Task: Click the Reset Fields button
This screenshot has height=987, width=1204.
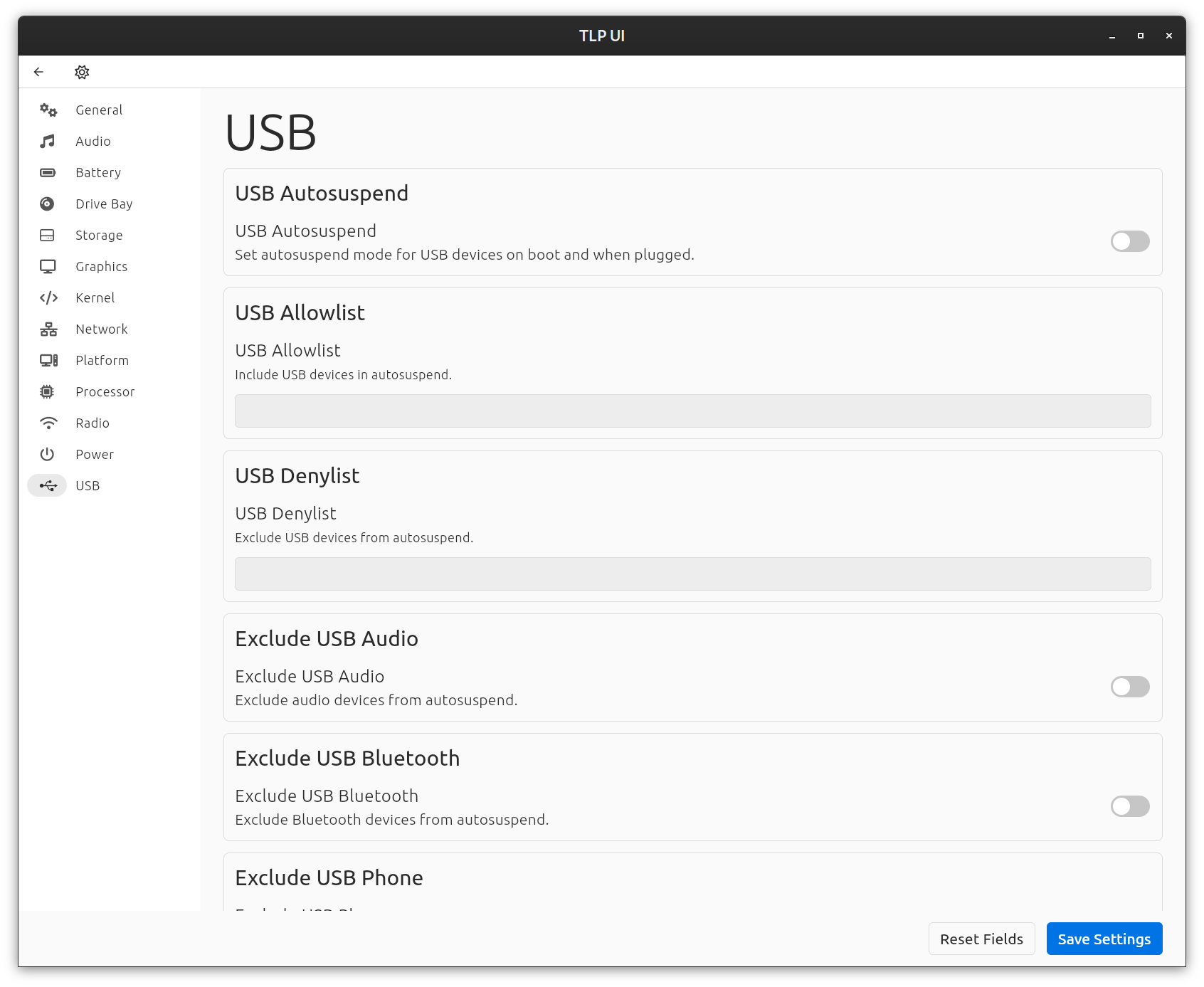Action: click(981, 939)
